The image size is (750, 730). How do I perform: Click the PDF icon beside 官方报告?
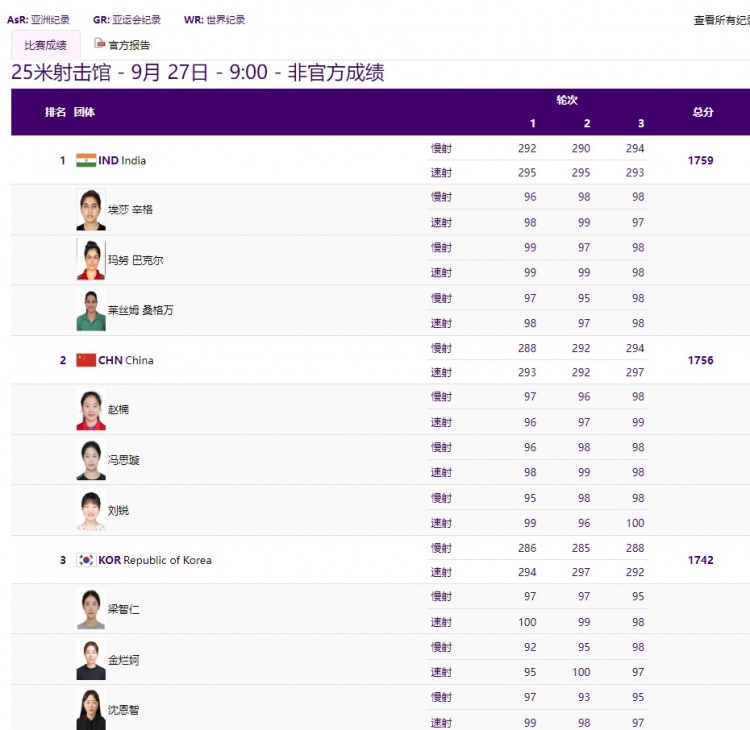click(99, 44)
